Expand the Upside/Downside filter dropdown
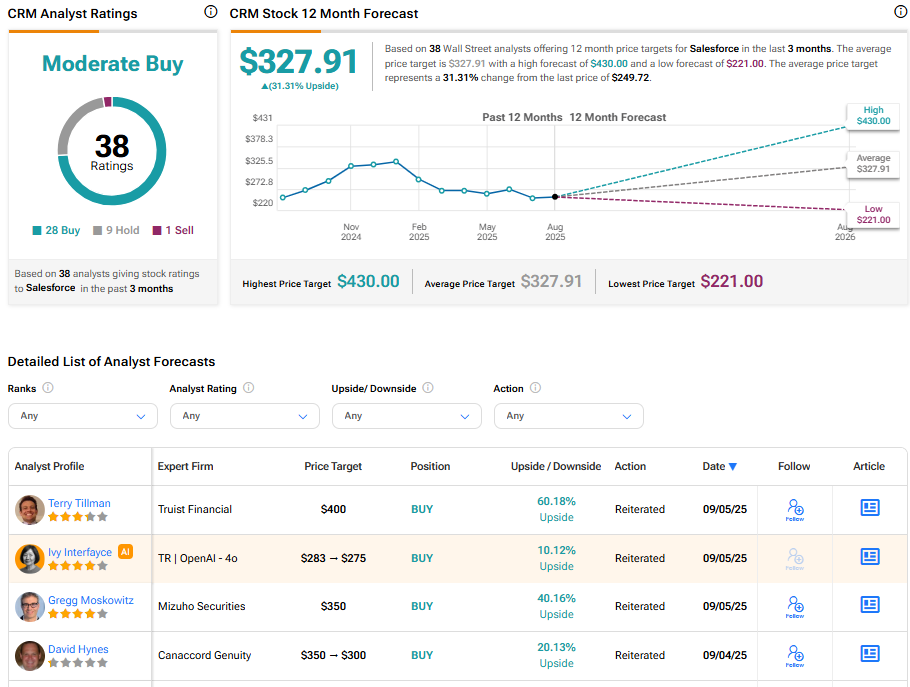Image resolution: width=910 pixels, height=687 pixels. coord(406,416)
